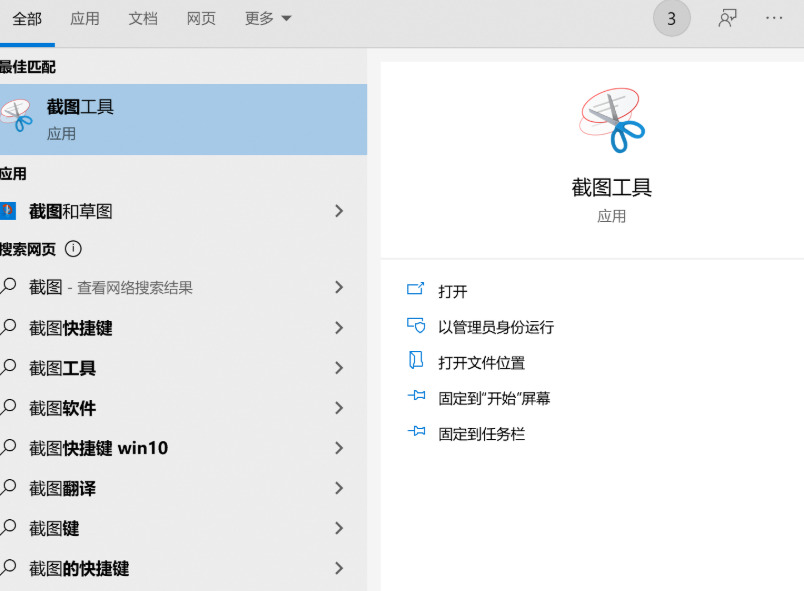
Task: Click 打开 to launch the Snipping Tool
Action: 453,292
